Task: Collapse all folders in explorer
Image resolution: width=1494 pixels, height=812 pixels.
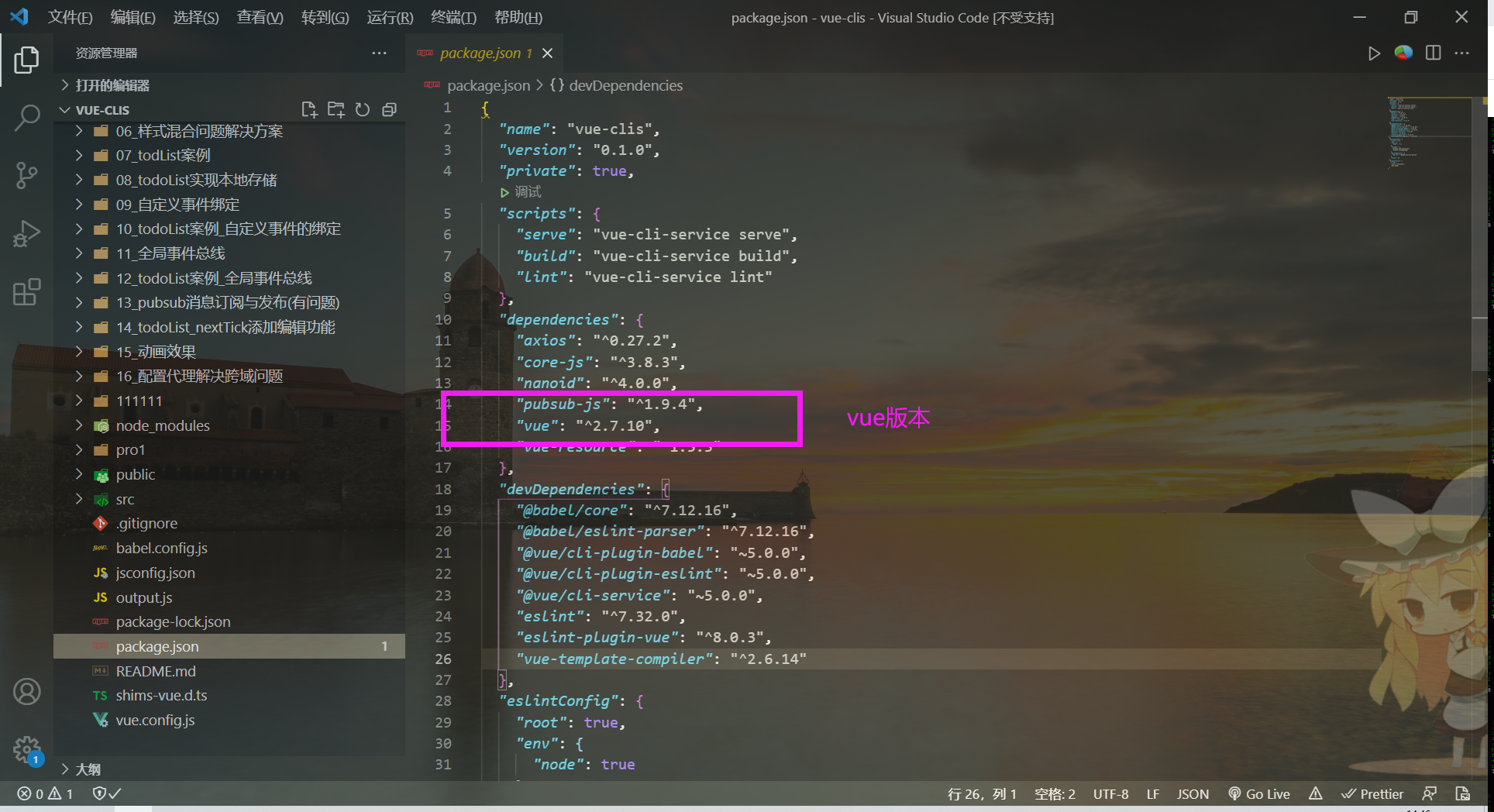Action: pyautogui.click(x=389, y=109)
